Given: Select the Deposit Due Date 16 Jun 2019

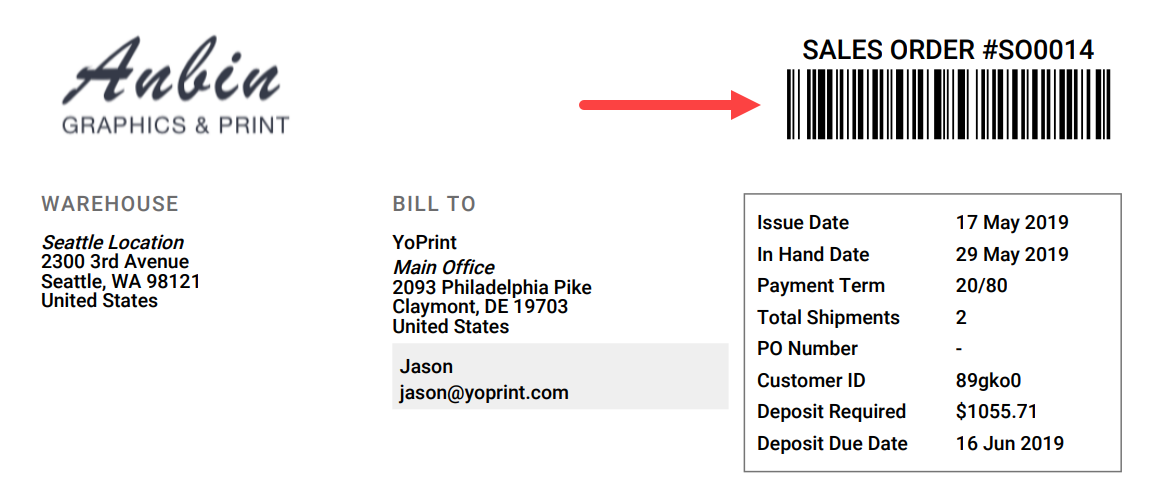Looking at the screenshot, I should tap(1010, 444).
